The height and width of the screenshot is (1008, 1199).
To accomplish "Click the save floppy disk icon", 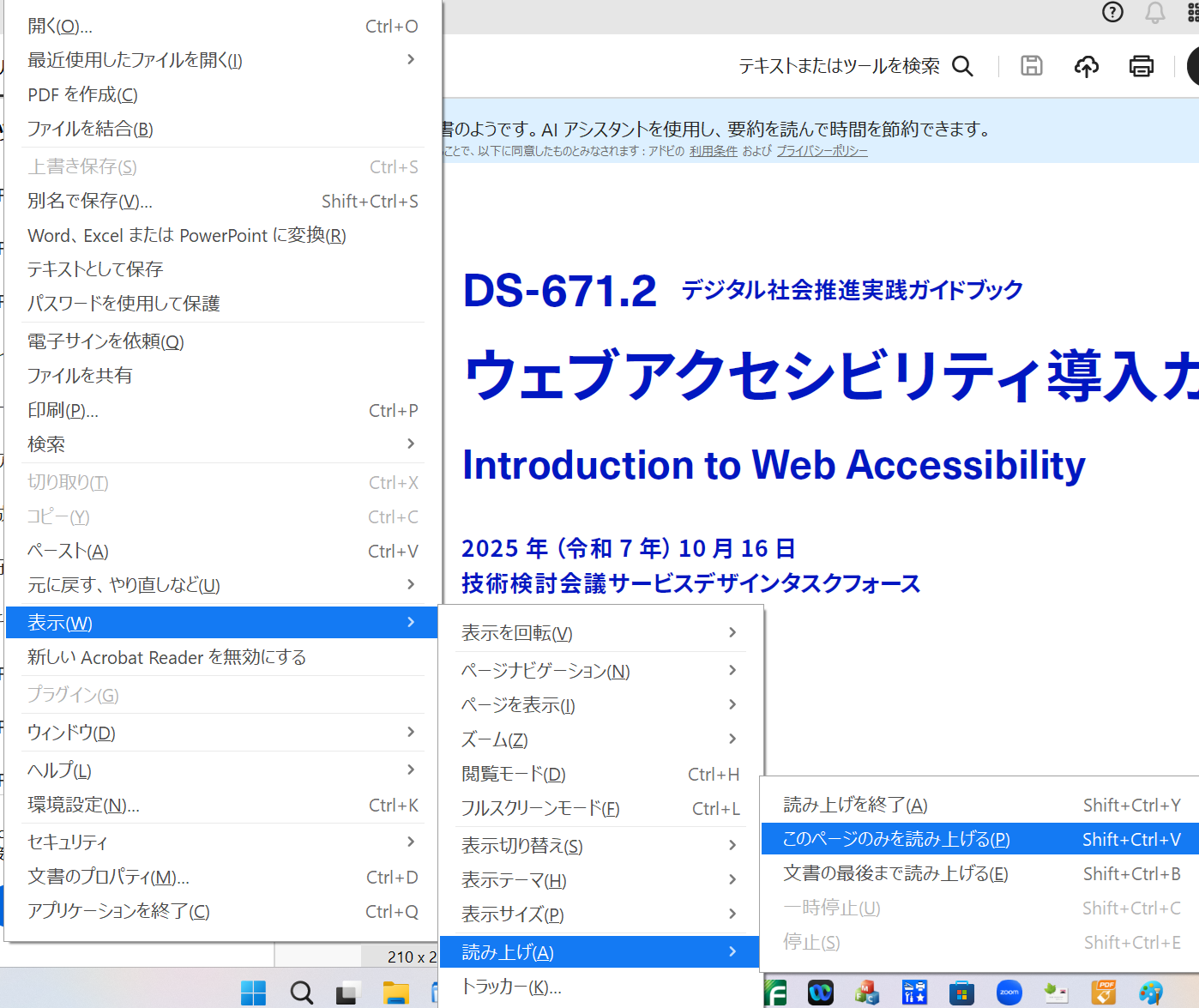I will coord(1031,66).
